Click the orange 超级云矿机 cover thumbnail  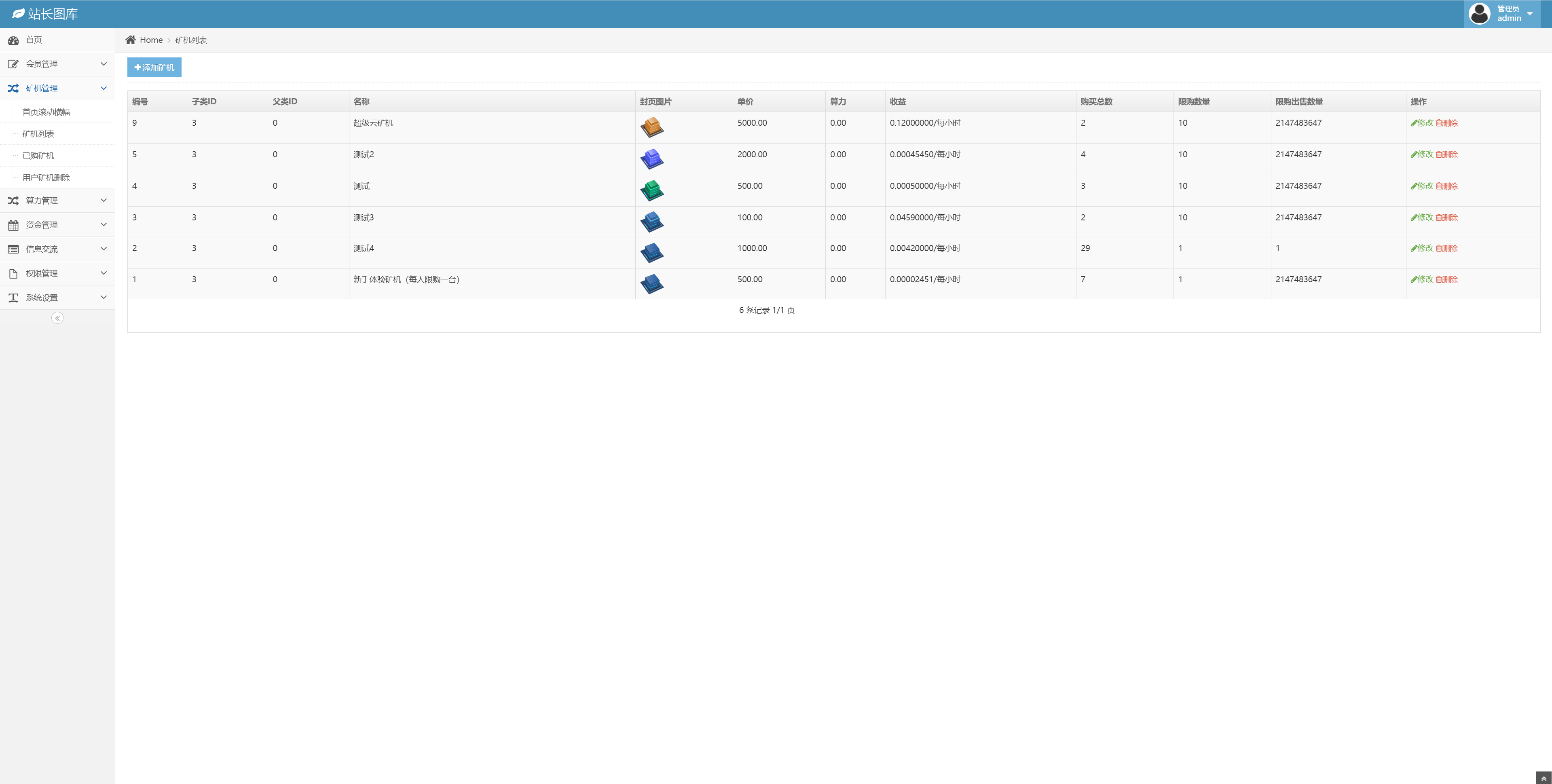[x=651, y=127]
